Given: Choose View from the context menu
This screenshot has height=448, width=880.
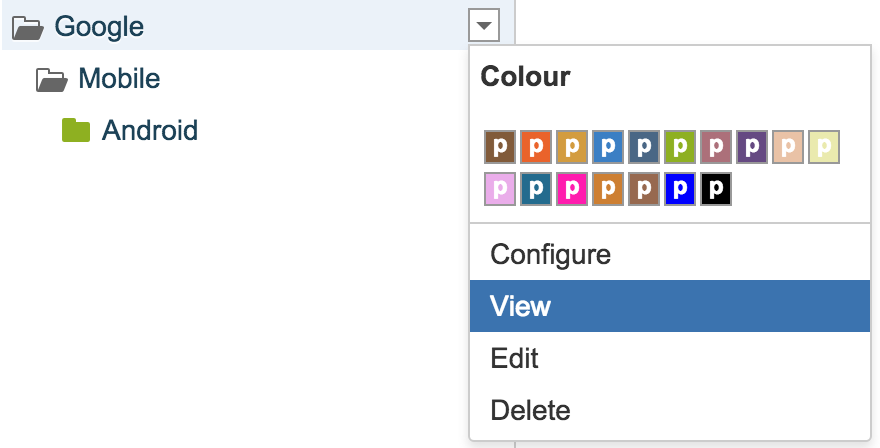Looking at the screenshot, I should pyautogui.click(x=520, y=306).
